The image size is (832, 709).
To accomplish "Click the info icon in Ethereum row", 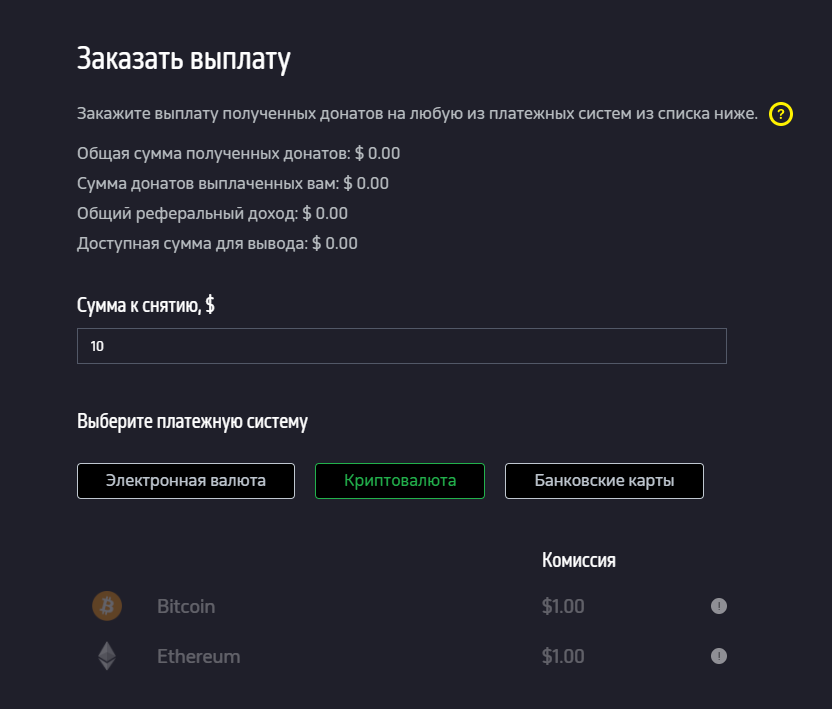I will pyautogui.click(x=718, y=656).
